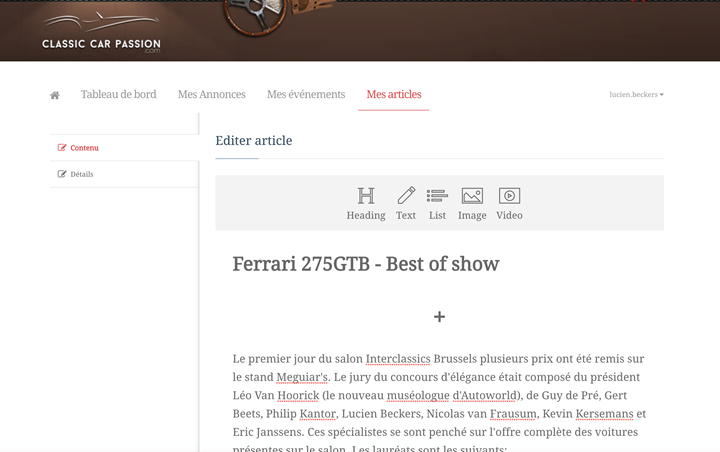
Task: Click the underlined name Hoorick
Action: (x=298, y=396)
